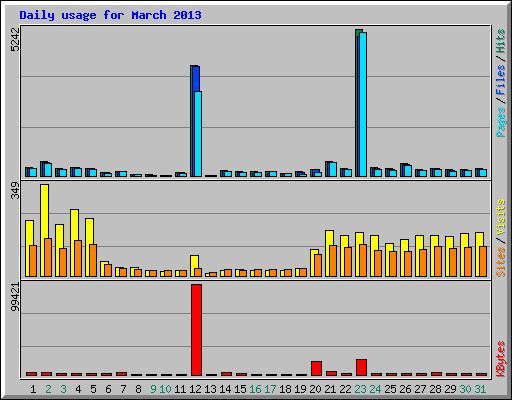Image resolution: width=512 pixels, height=400 pixels.
Task: Click day label 26 on x-axis
Action: pos(405,389)
